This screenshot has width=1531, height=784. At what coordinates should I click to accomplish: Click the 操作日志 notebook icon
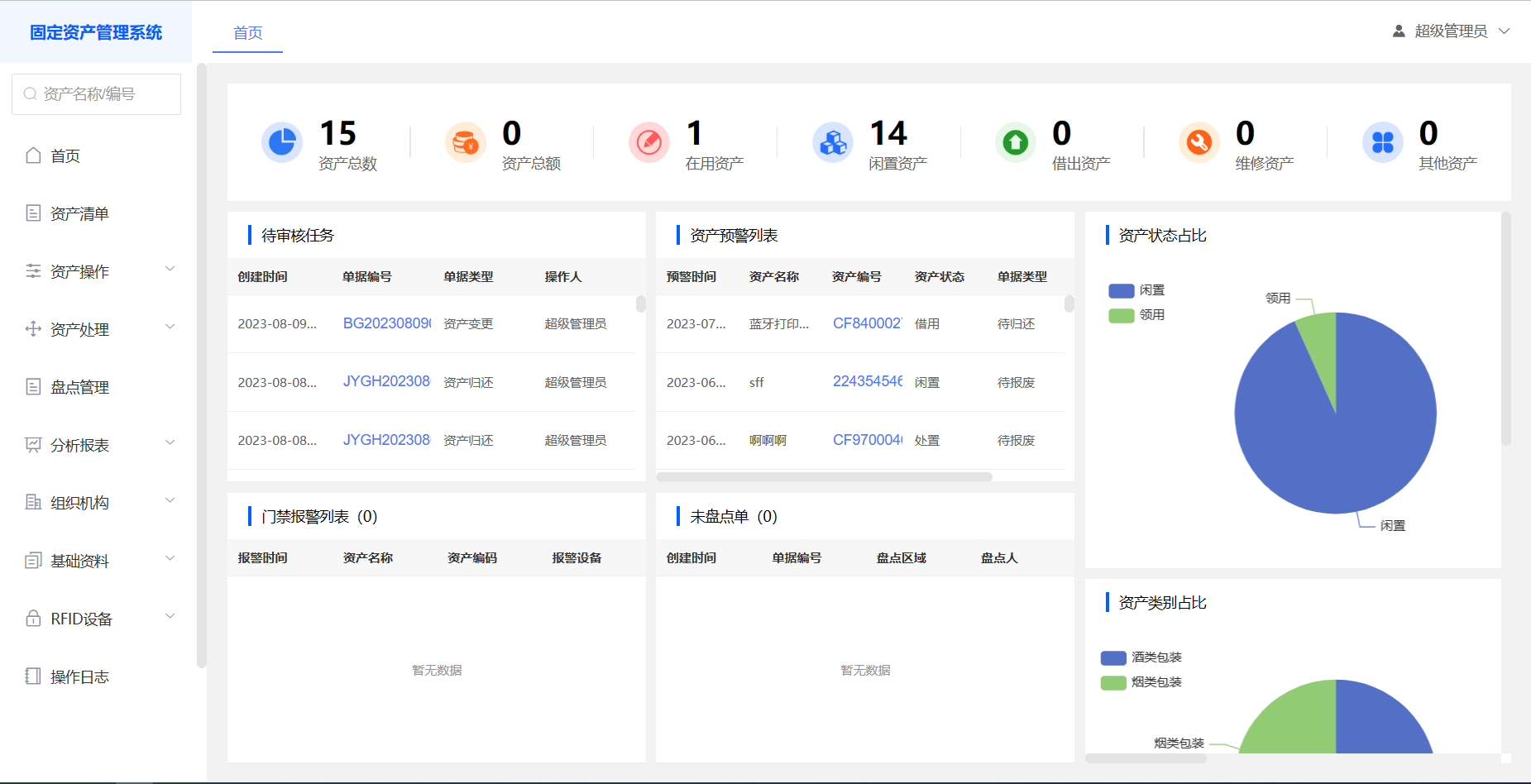point(33,676)
